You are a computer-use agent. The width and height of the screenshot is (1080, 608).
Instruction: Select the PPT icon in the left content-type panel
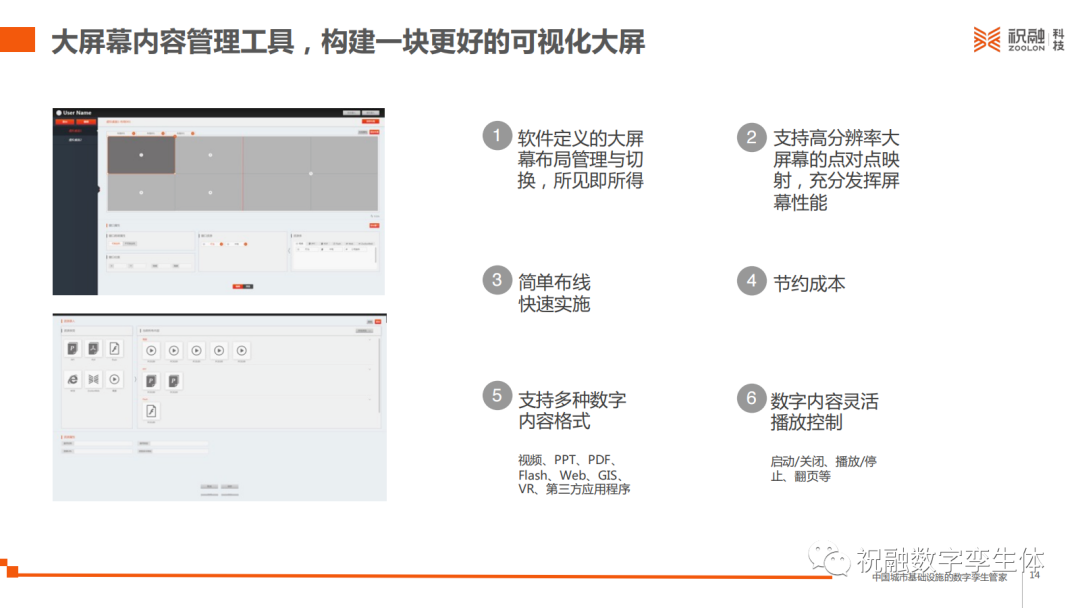[x=72, y=349]
